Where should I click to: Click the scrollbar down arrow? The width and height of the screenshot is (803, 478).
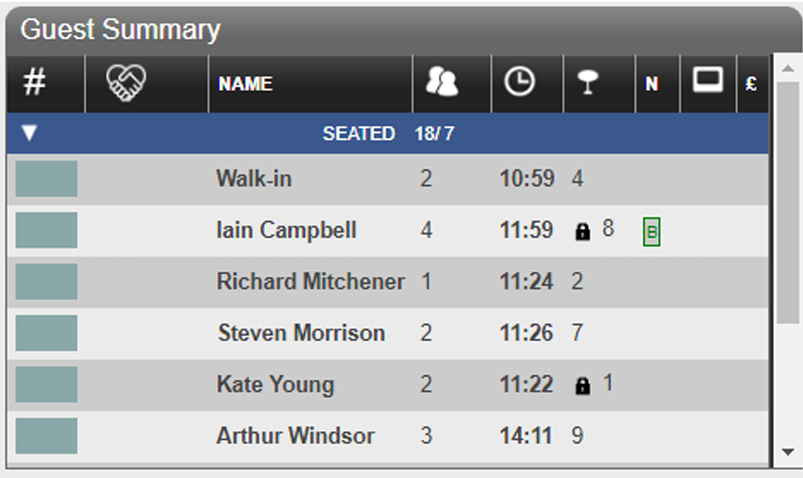click(788, 452)
